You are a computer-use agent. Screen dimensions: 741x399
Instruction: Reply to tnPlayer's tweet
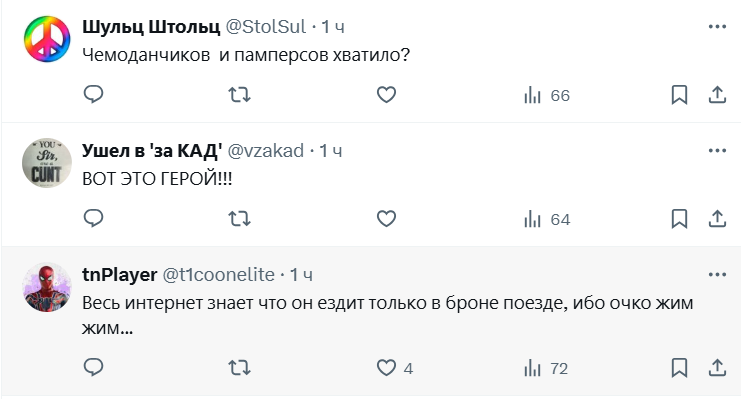[x=94, y=367]
